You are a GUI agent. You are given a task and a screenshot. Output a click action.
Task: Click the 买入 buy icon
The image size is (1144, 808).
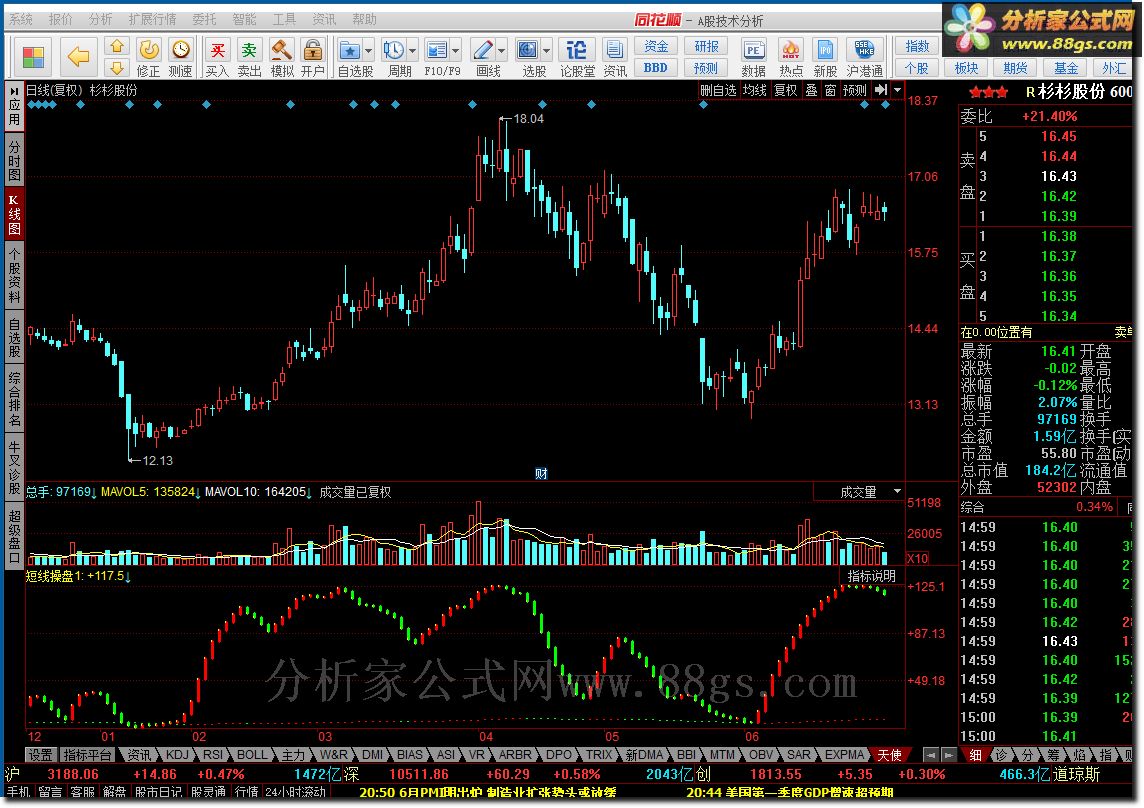pyautogui.click(x=217, y=50)
